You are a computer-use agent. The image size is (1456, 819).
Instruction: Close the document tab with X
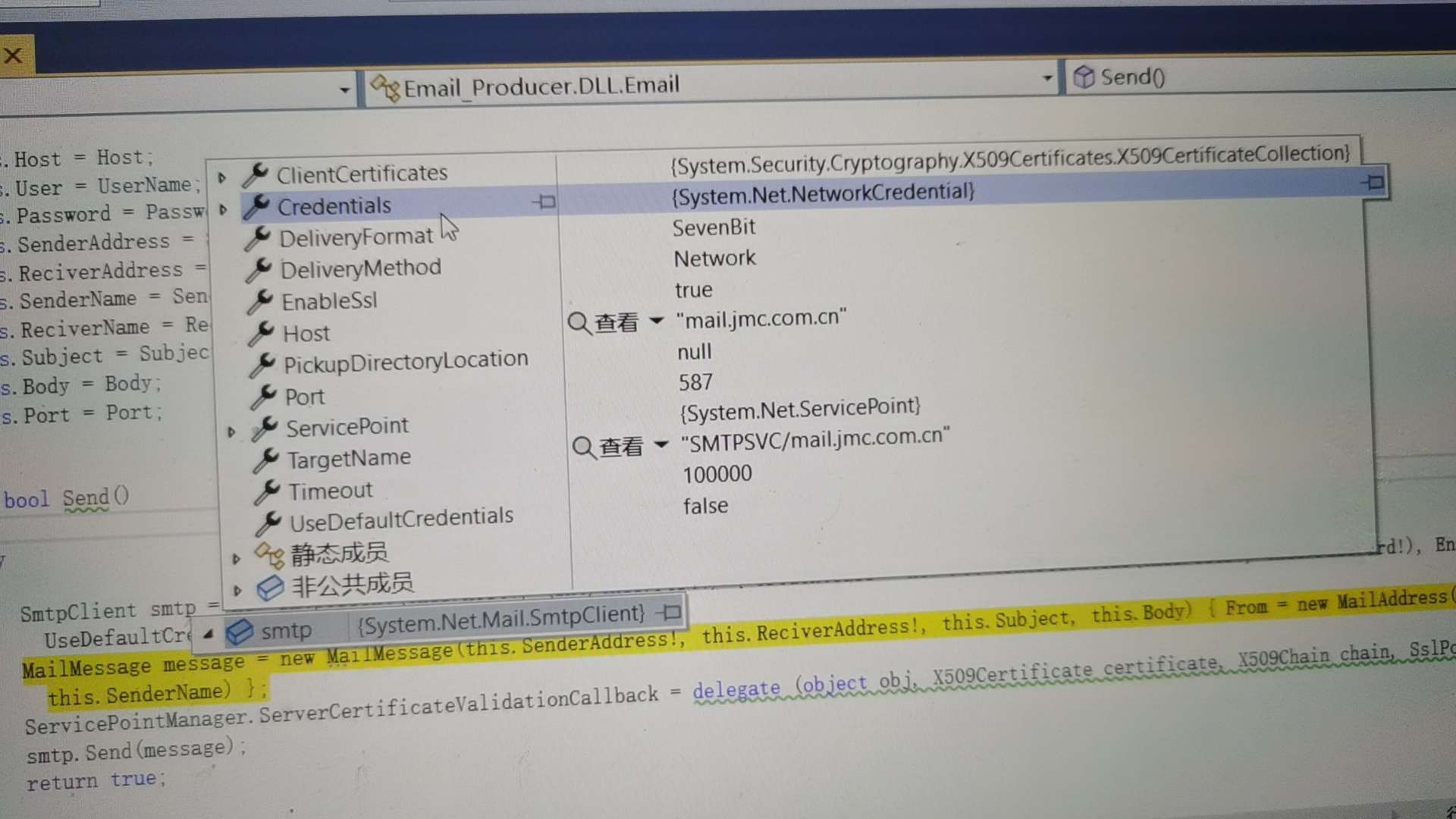click(13, 55)
